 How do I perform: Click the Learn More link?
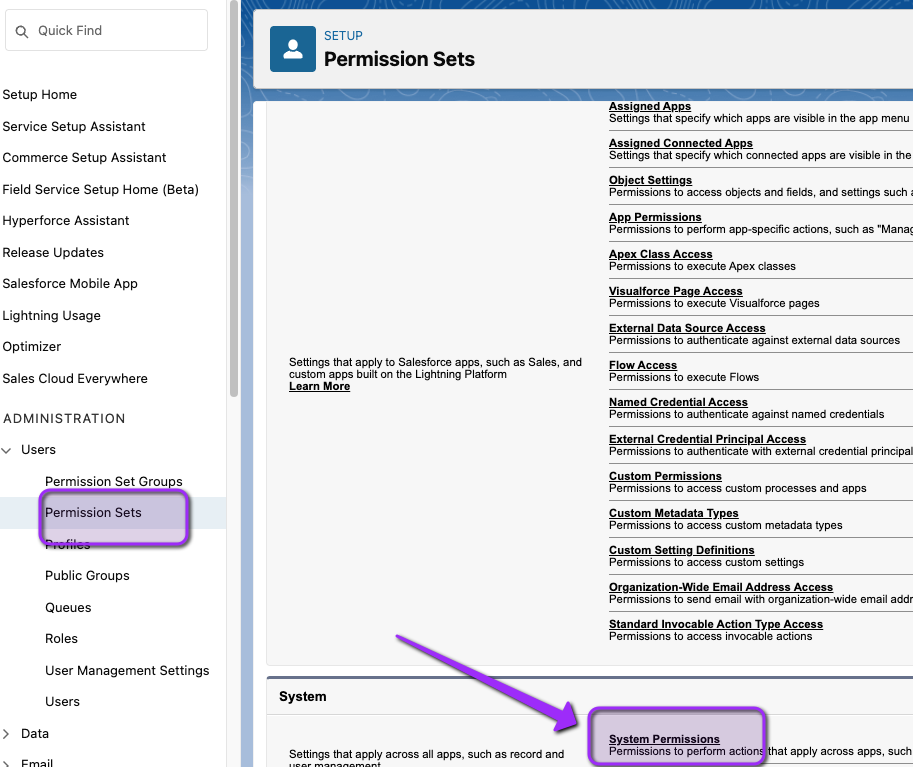tap(320, 386)
